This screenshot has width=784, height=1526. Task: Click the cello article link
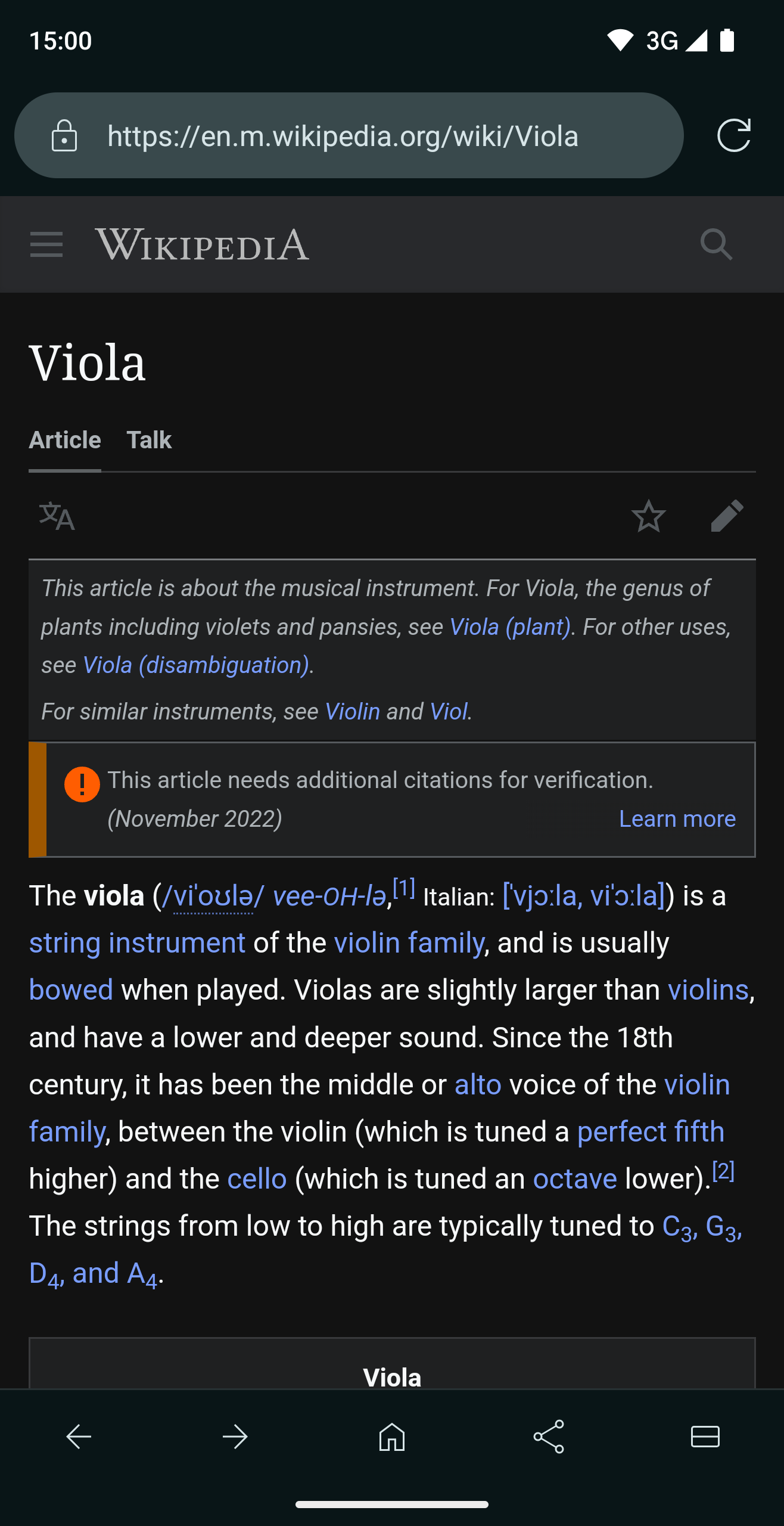(x=257, y=1178)
